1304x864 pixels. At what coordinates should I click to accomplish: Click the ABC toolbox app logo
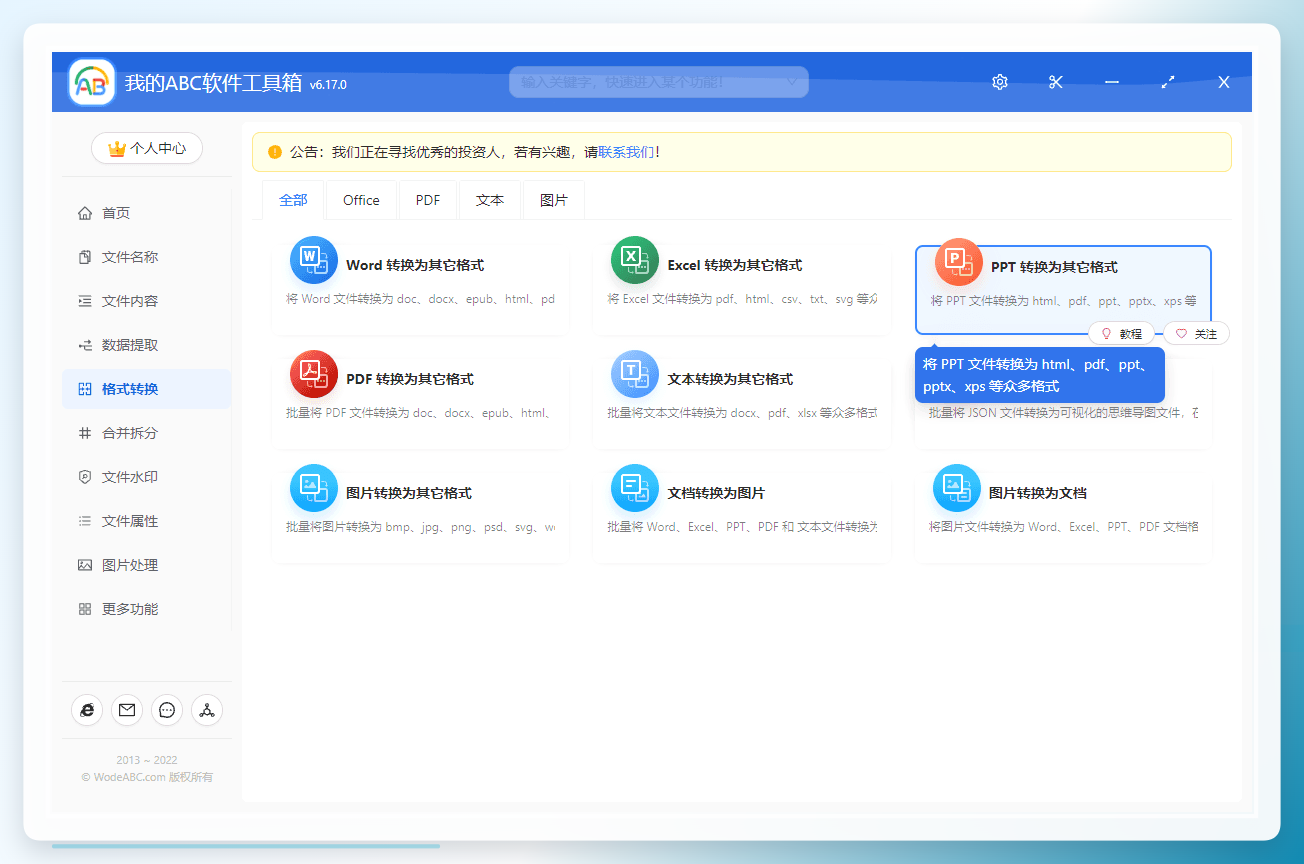point(92,83)
